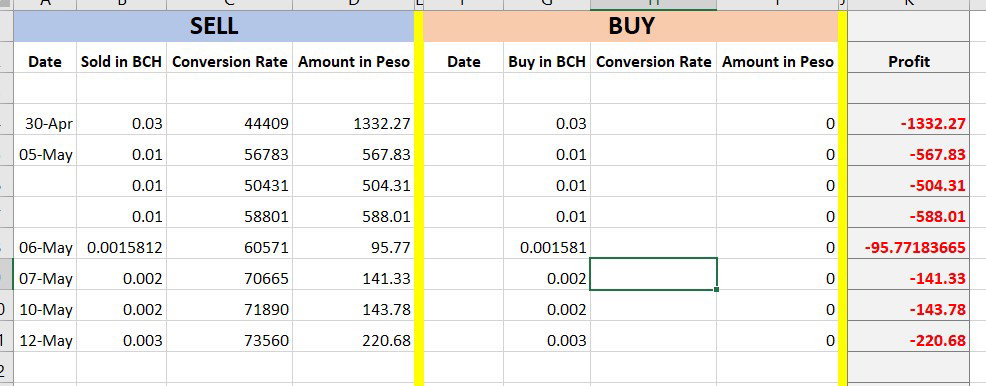The width and height of the screenshot is (986, 386).
Task: Select the -567.83 profit cell
Action: [909, 154]
